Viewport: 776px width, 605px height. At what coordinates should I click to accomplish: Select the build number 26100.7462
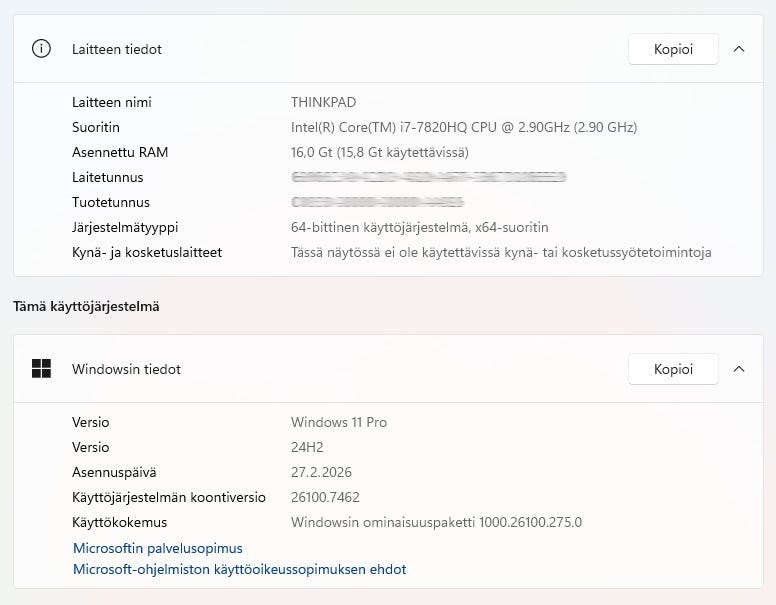pos(325,497)
